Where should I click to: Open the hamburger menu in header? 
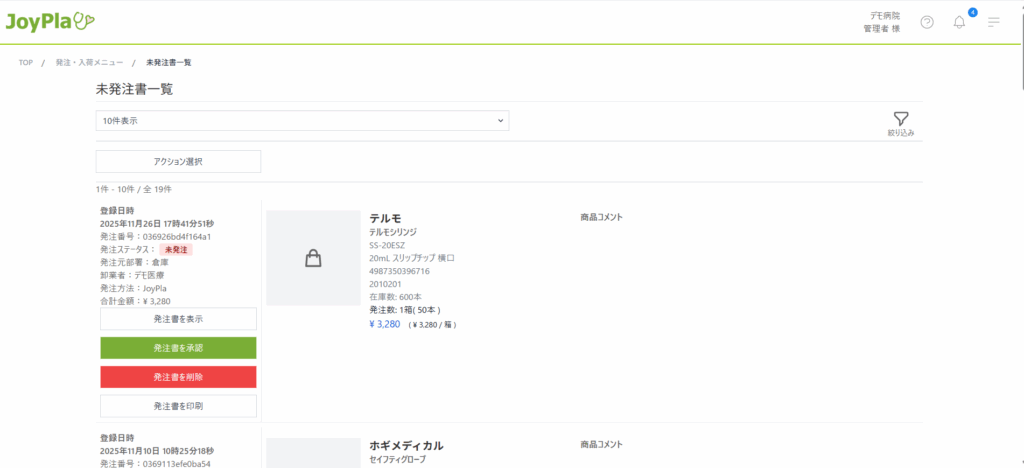point(993,22)
